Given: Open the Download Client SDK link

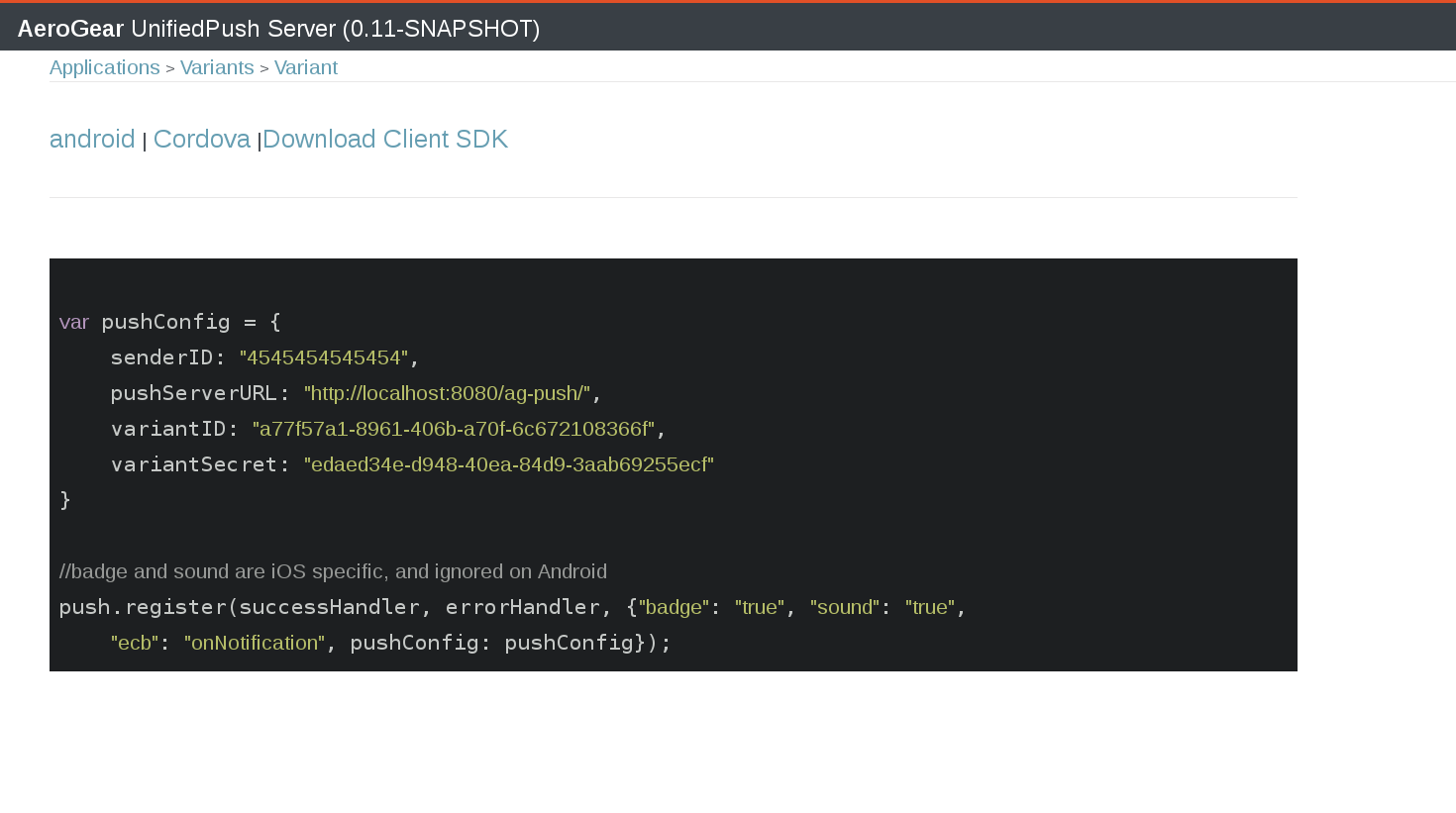Looking at the screenshot, I should (x=384, y=139).
